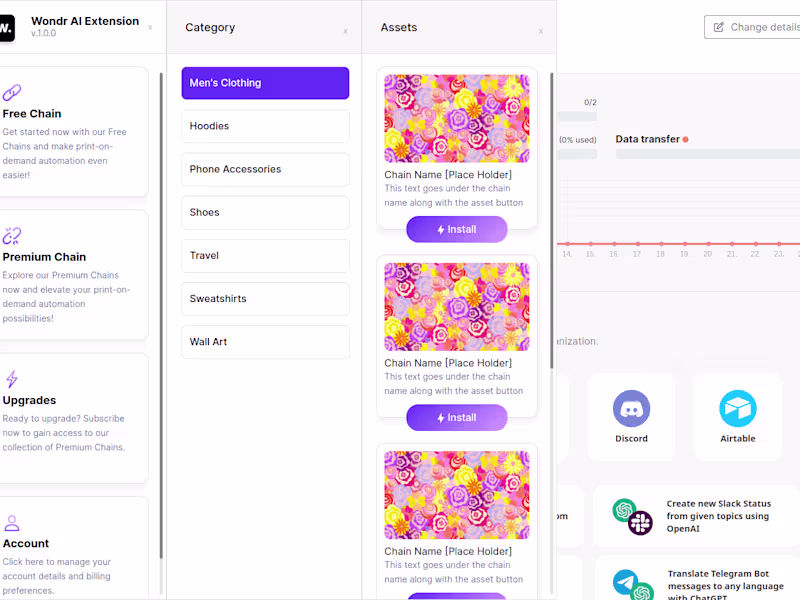Open the Discord integration icon
Viewport: 800px width, 600px height.
tap(632, 409)
